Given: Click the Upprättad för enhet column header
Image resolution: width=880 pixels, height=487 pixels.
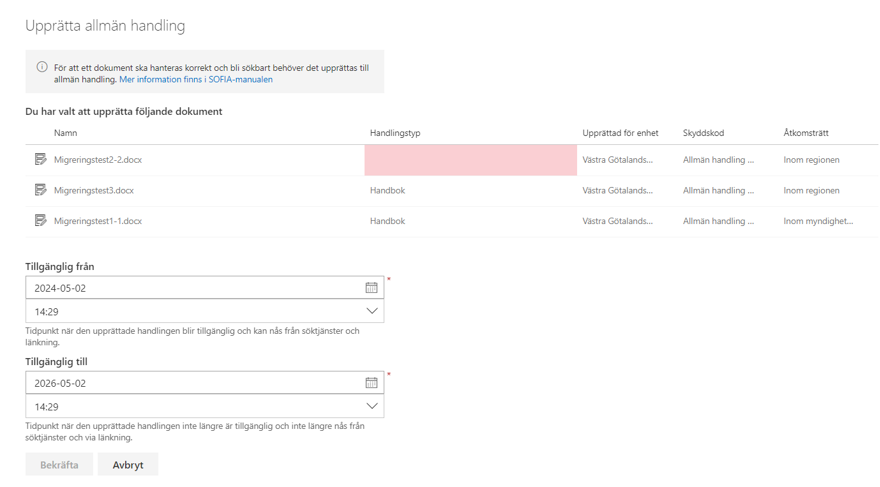Looking at the screenshot, I should click(x=620, y=133).
